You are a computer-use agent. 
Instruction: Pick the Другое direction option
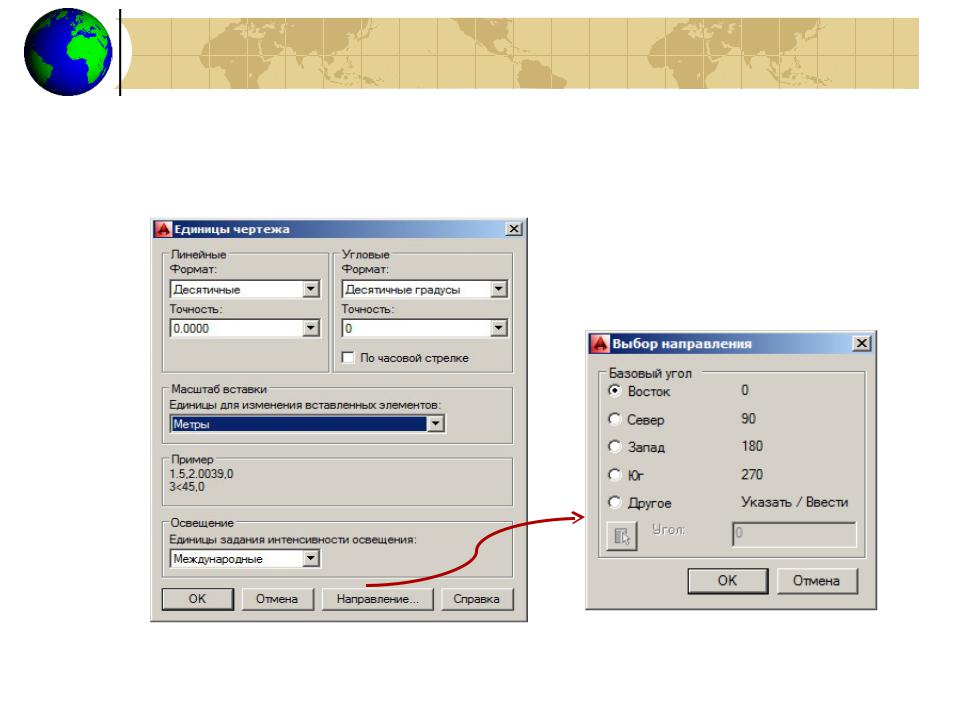(615, 503)
